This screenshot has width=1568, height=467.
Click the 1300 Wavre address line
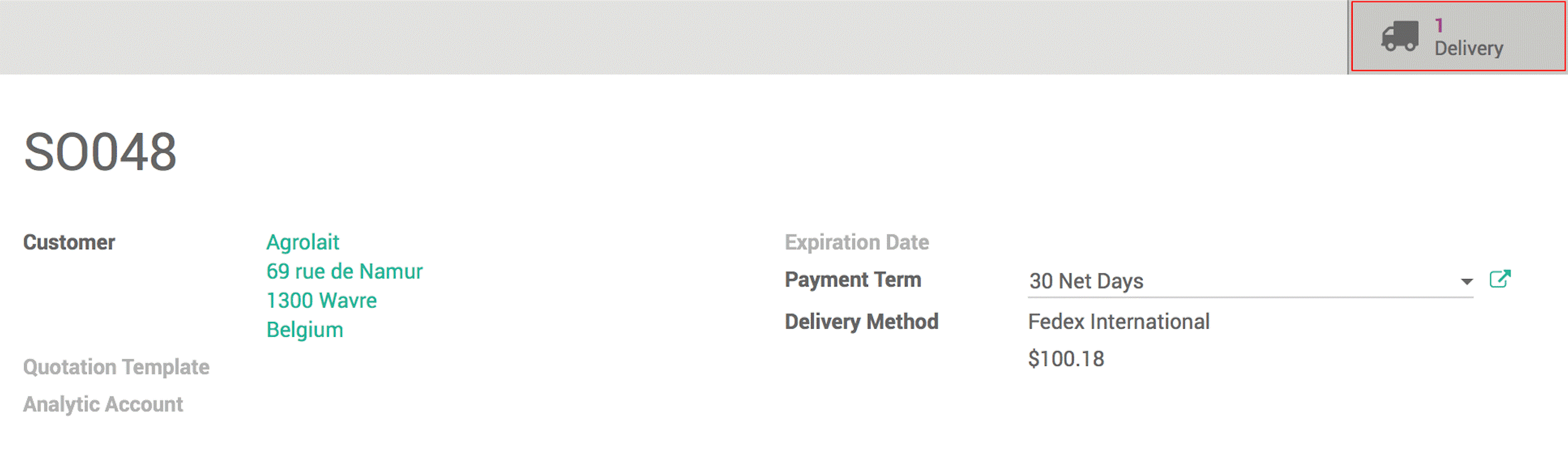pyautogui.click(x=321, y=300)
